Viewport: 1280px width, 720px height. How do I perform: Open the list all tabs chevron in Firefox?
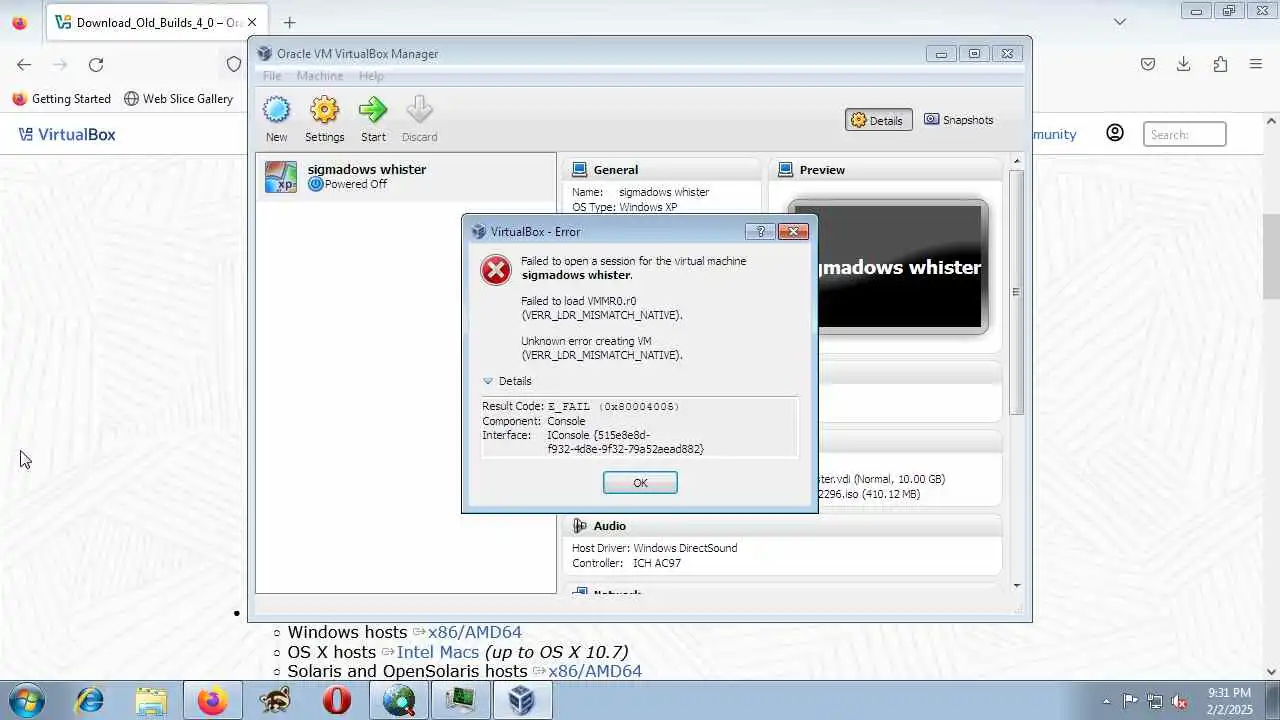(x=1120, y=22)
